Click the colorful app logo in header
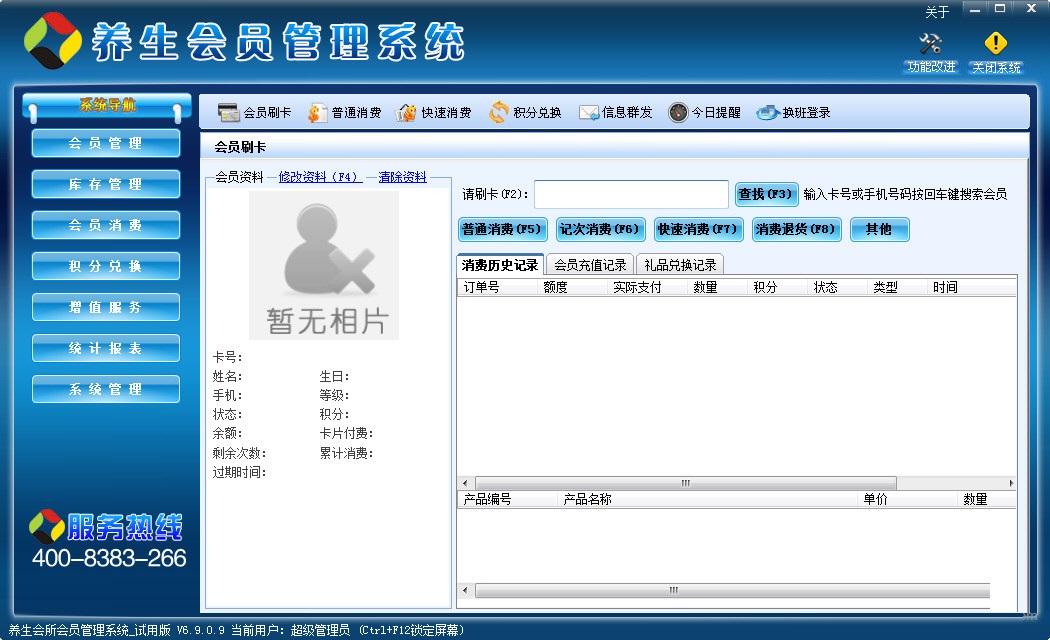Image resolution: width=1050 pixels, height=640 pixels. tap(52, 41)
